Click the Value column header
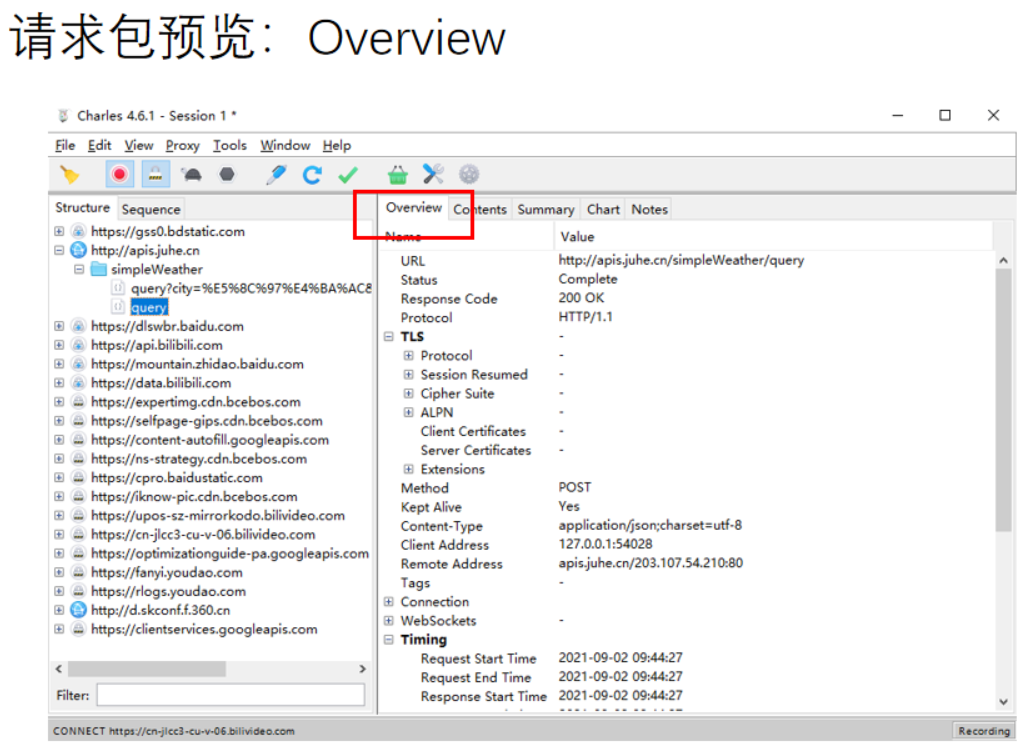 point(577,237)
